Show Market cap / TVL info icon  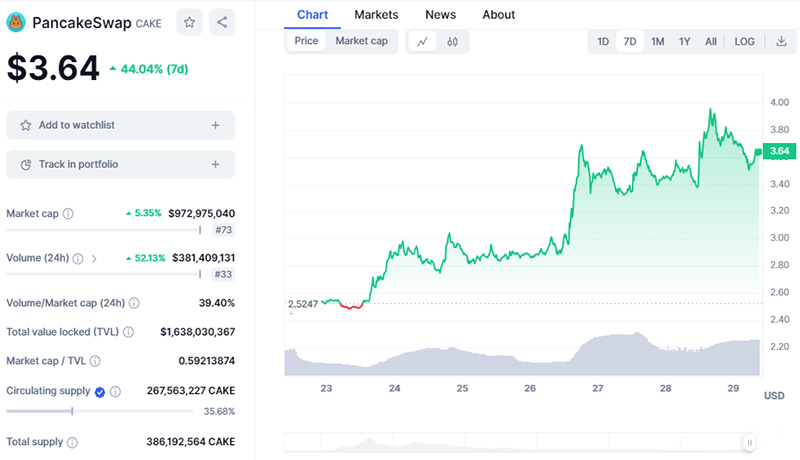tap(95, 361)
